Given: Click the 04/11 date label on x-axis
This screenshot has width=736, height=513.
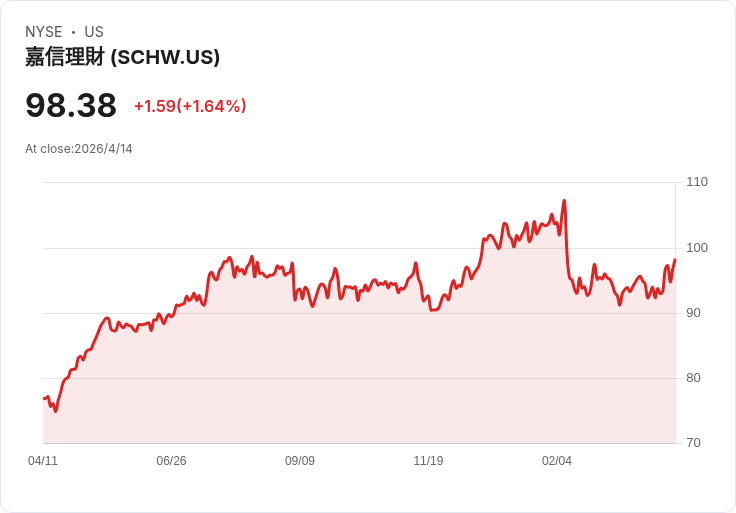Looking at the screenshot, I should point(43,461).
